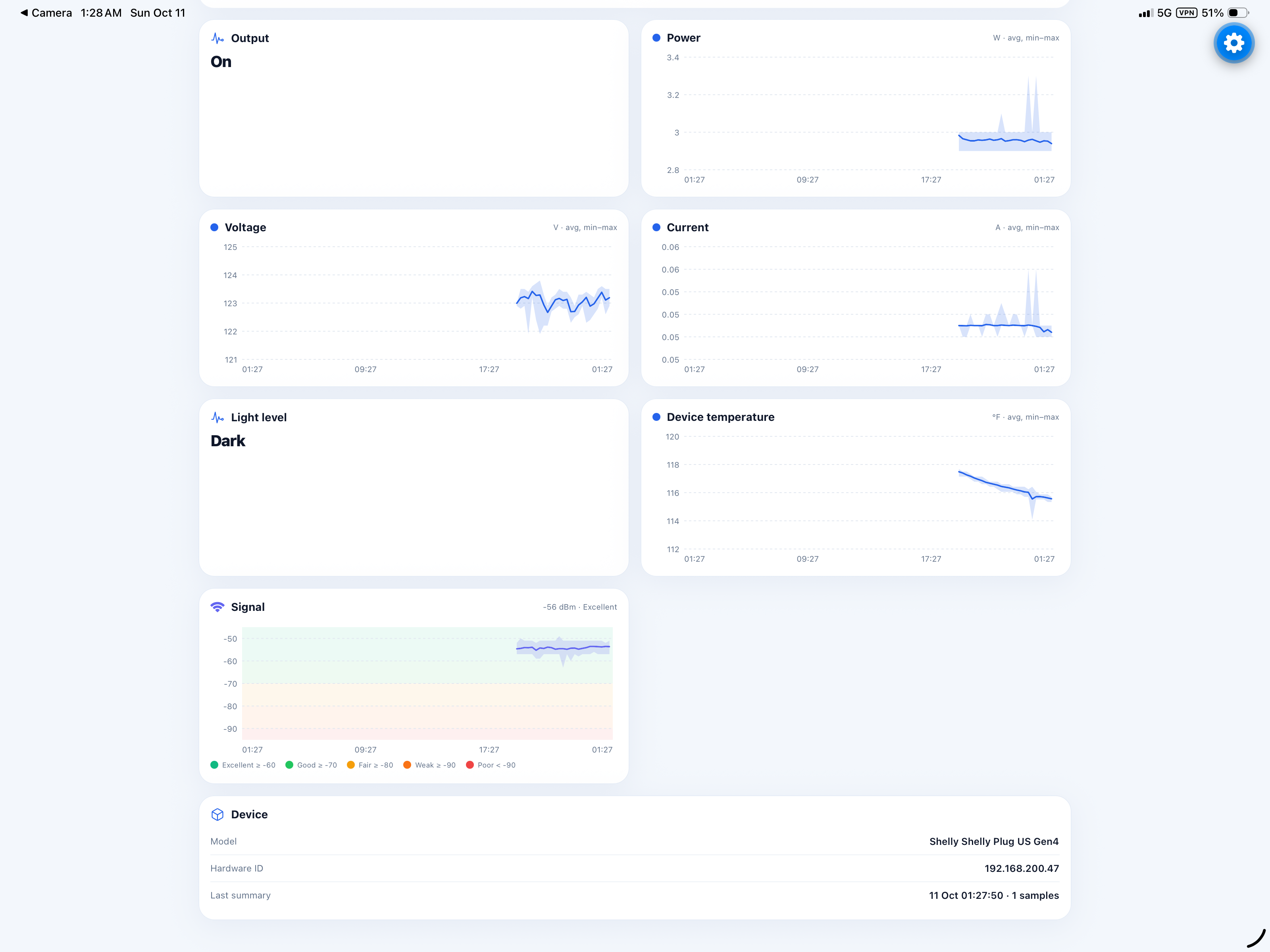Screen dimensions: 1270x952
Task: Click the Hardware ID value 192.168.200.47
Action: tap(1022, 868)
